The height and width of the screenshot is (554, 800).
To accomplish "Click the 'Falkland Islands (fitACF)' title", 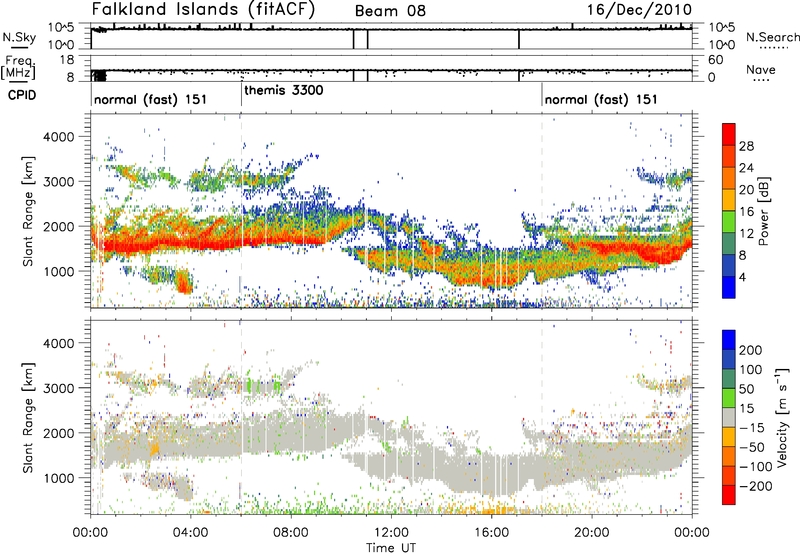I will pos(203,10).
